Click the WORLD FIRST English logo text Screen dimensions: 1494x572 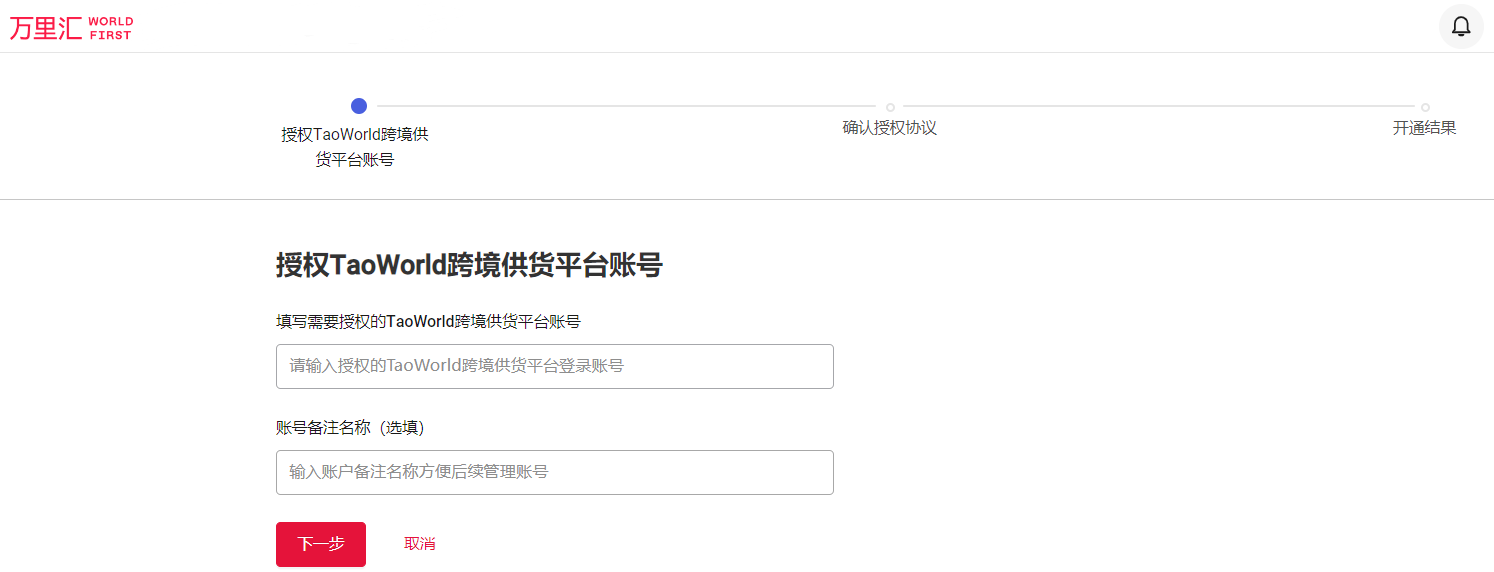[110, 28]
